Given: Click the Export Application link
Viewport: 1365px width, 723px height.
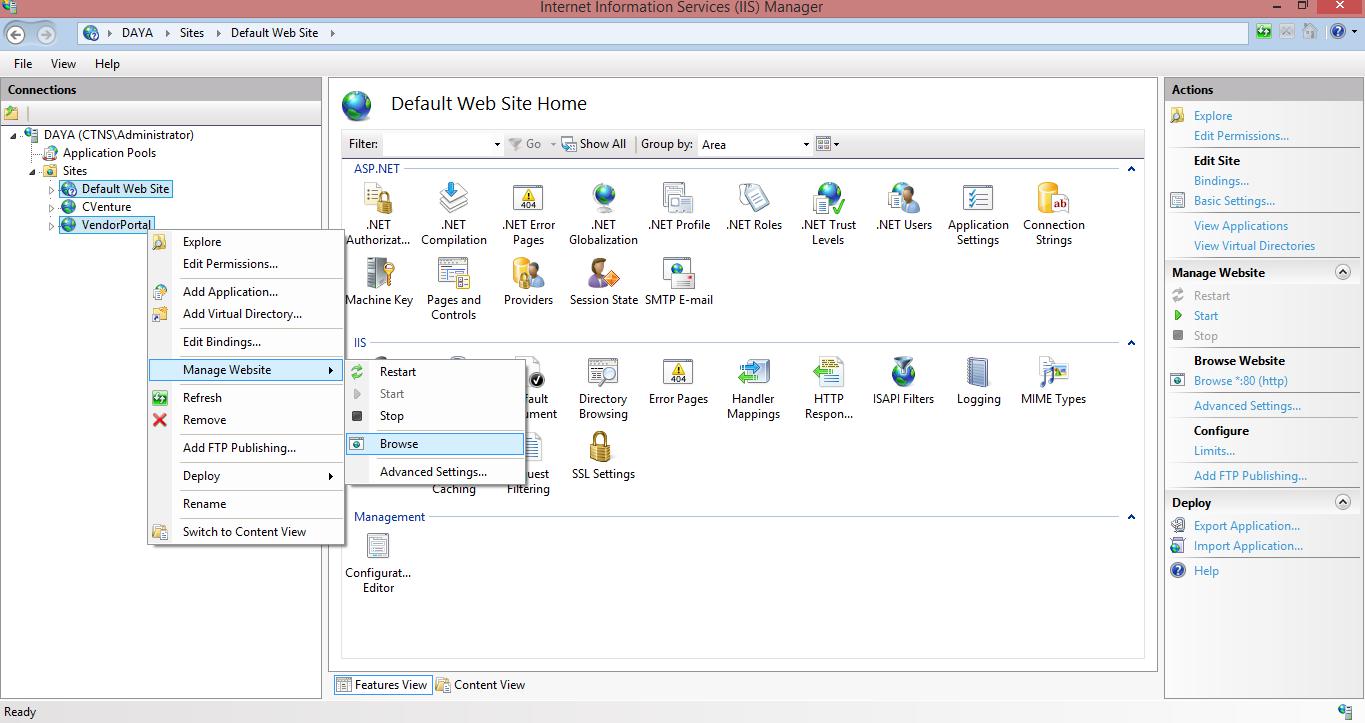Looking at the screenshot, I should (1247, 526).
